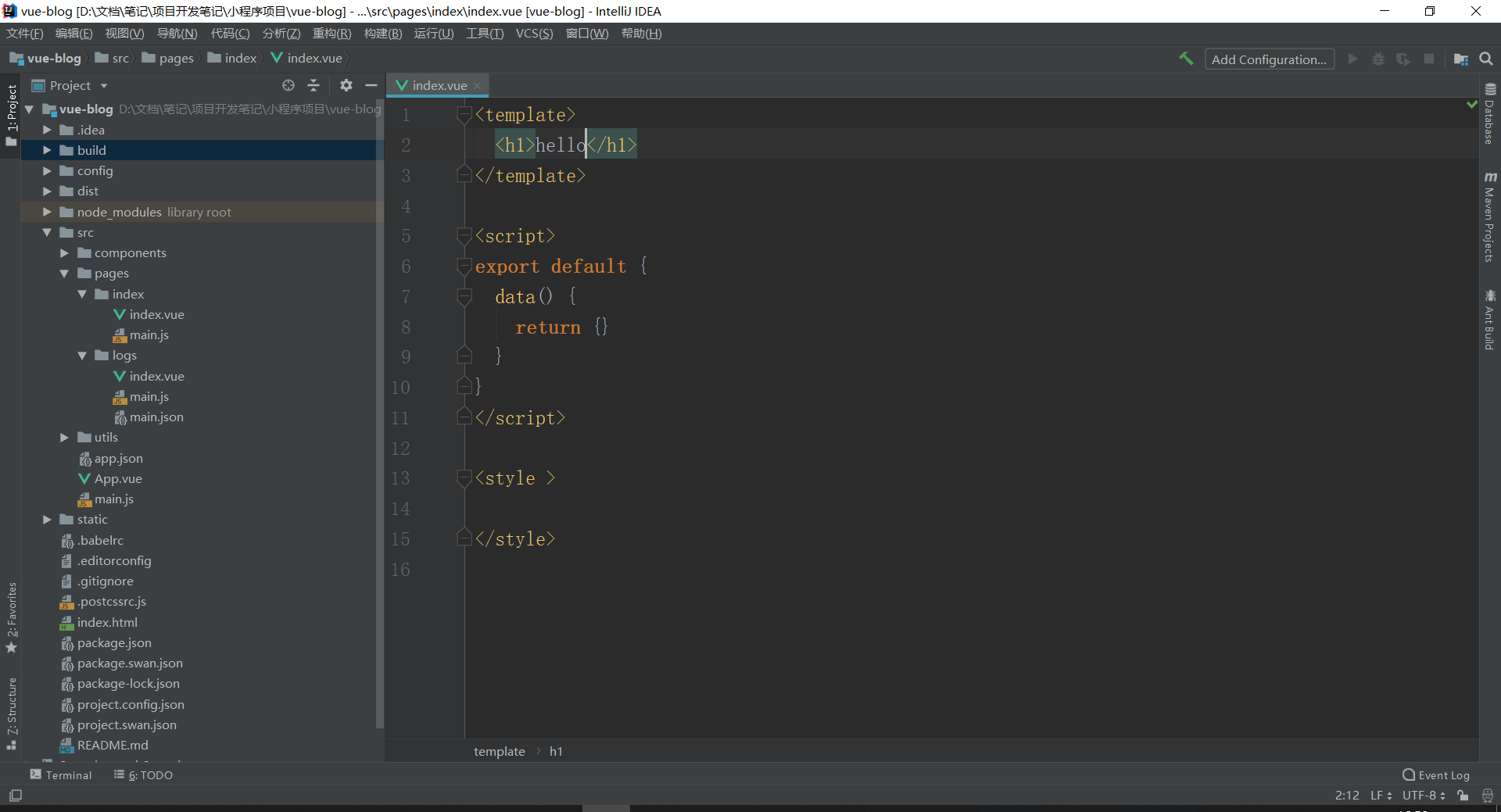Viewport: 1501px width, 812px height.
Task: Hide the Project tool window
Action: [371, 85]
